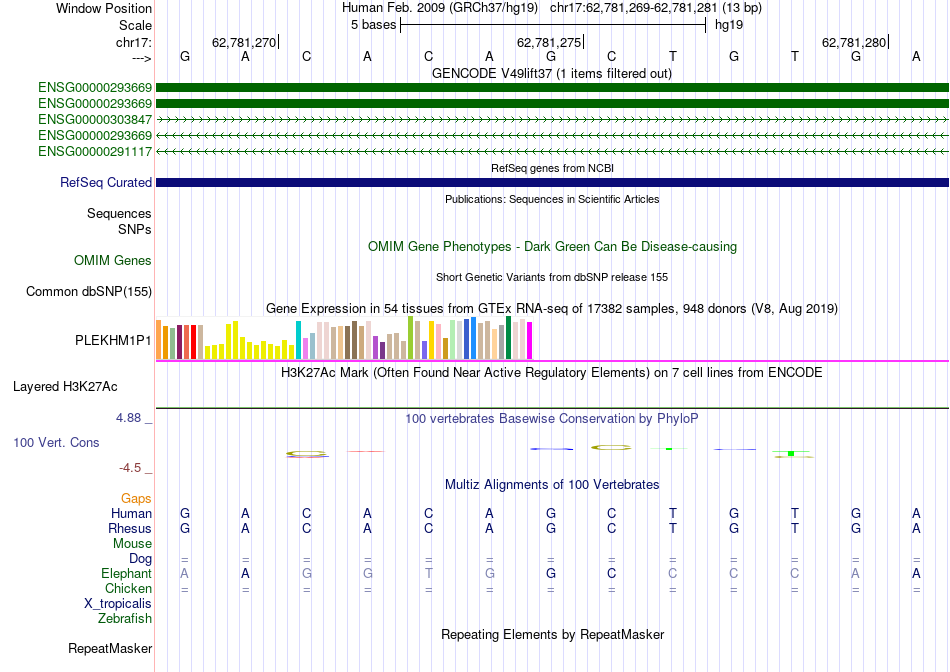
Task: Open the Common dbSNP(155) track label
Action: (x=89, y=291)
